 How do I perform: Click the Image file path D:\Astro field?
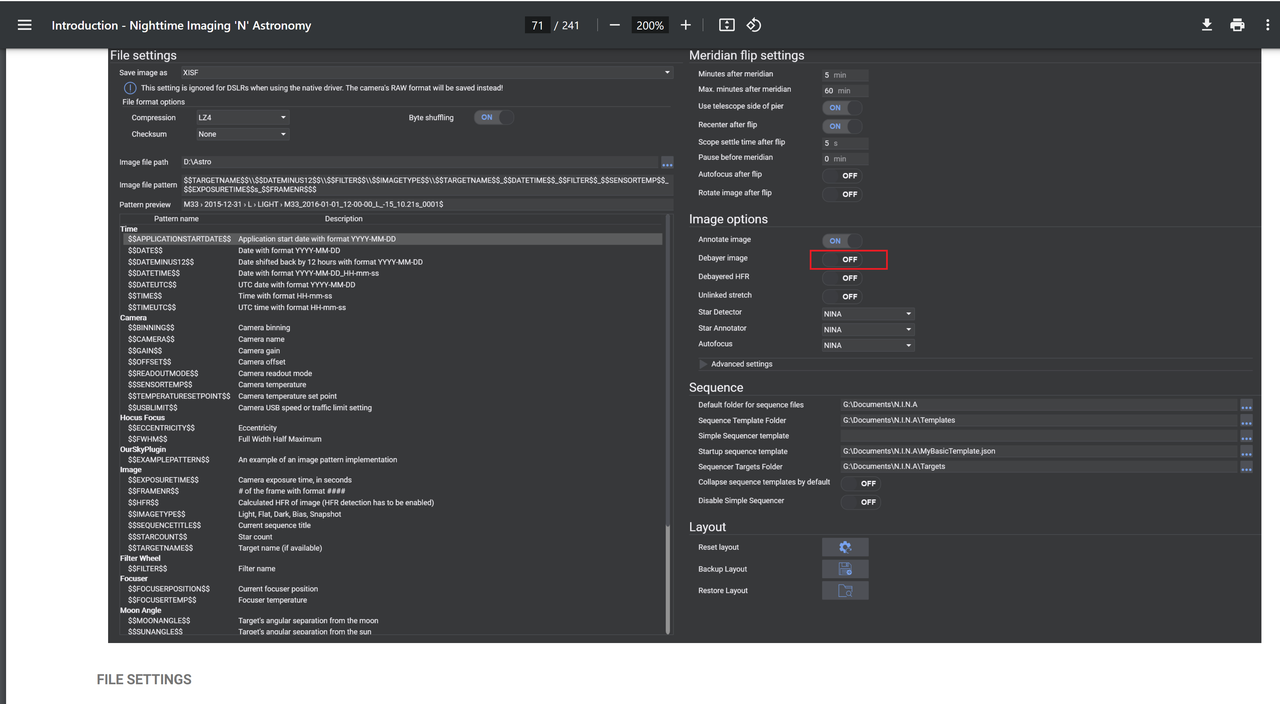[420, 162]
